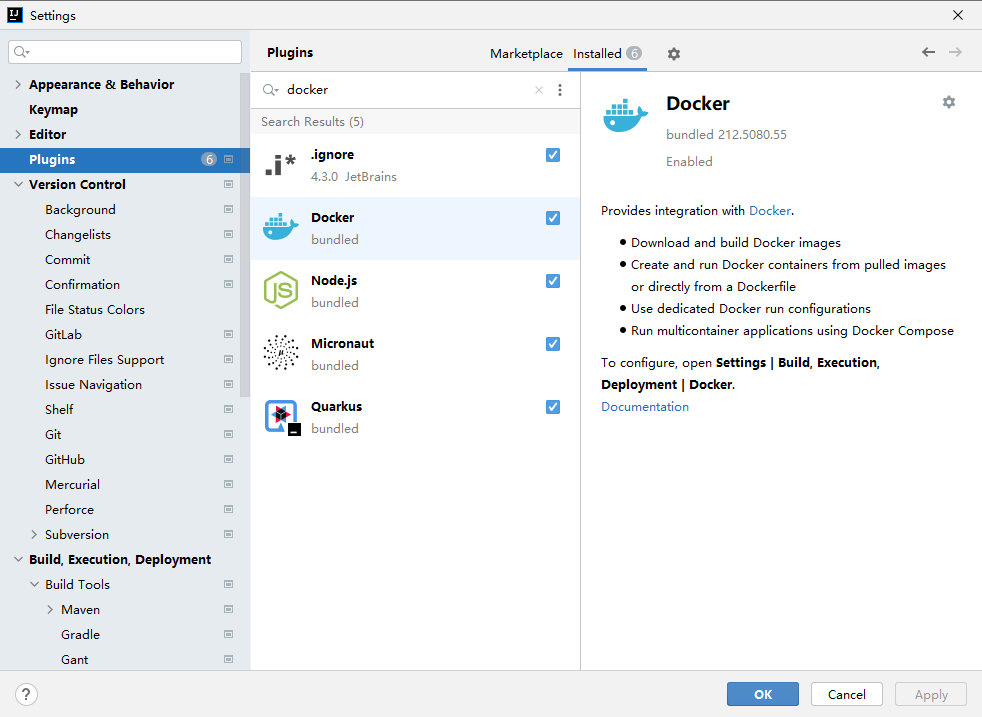982x717 pixels.
Task: Toggle the Micronaut plugin checkbox
Action: click(552, 344)
